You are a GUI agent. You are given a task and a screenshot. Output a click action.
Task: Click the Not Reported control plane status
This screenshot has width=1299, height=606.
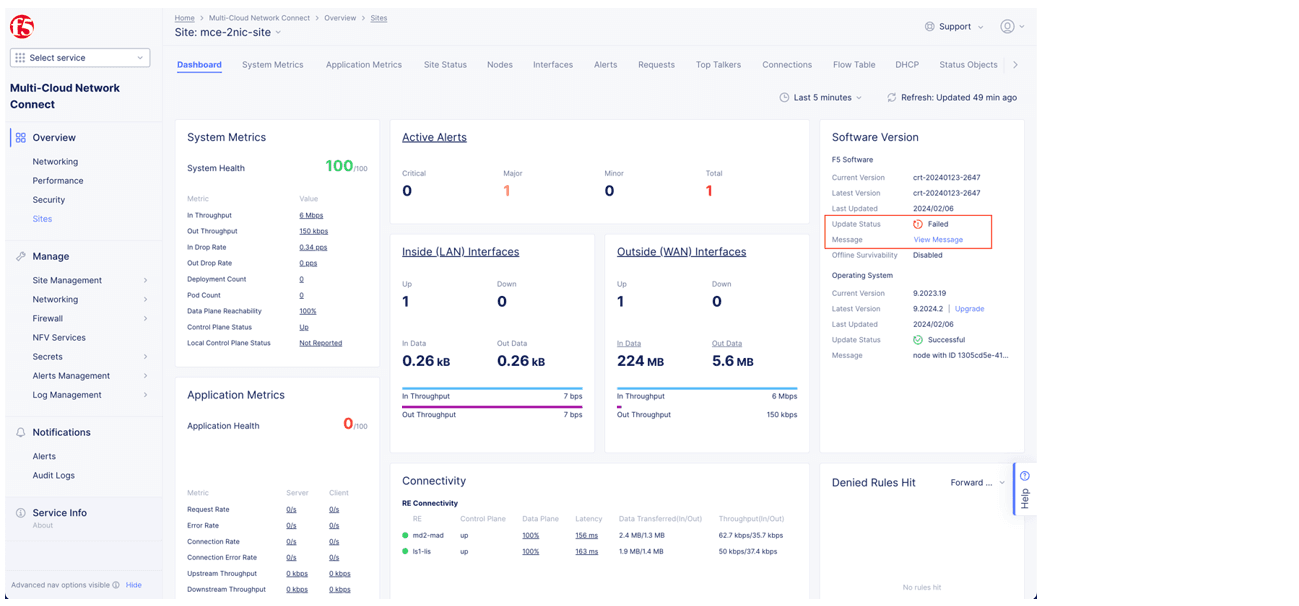[320, 343]
